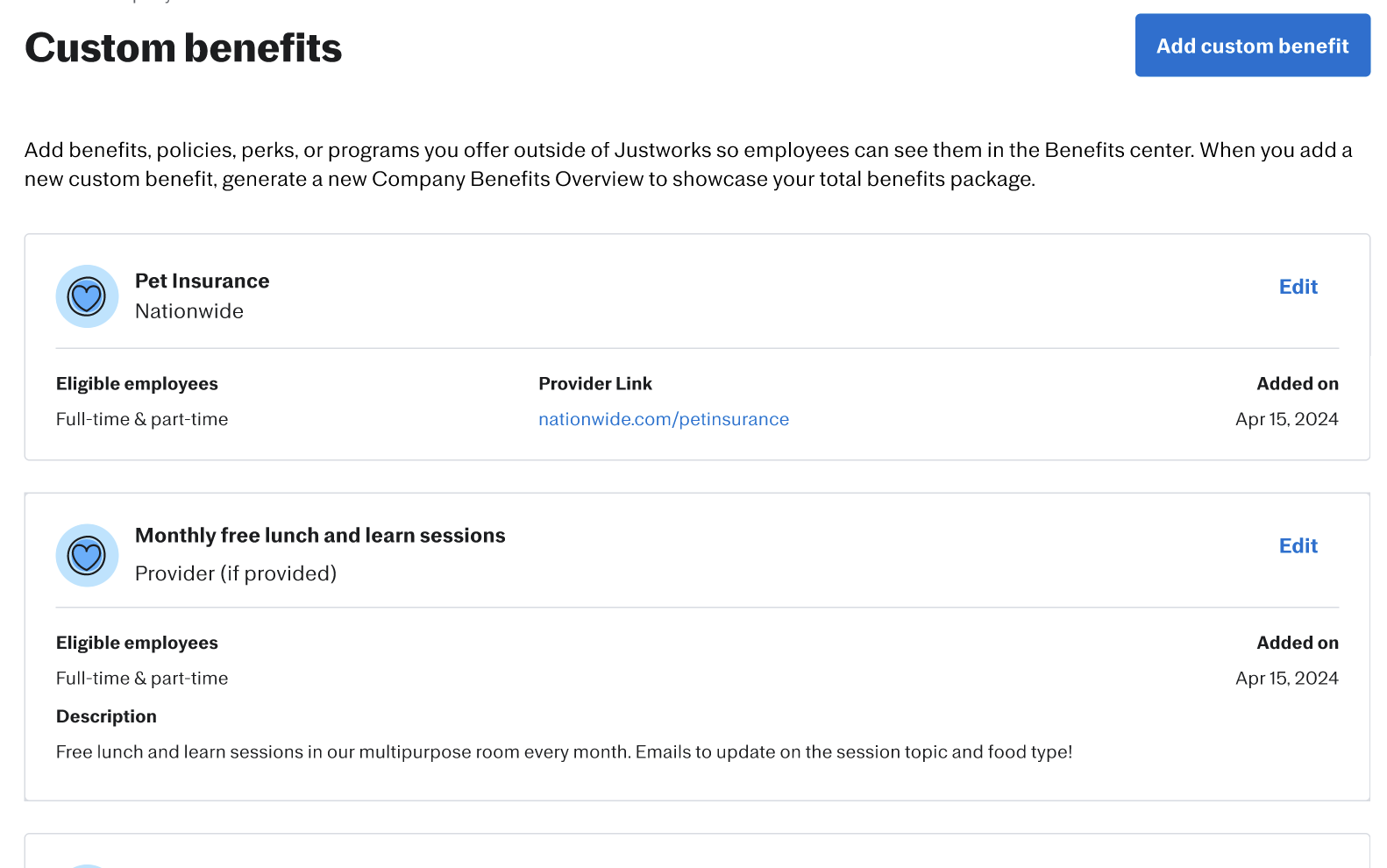Viewport: 1387px width, 868px height.
Task: Click the Pet Insurance added-on date
Action: pyautogui.click(x=1286, y=419)
